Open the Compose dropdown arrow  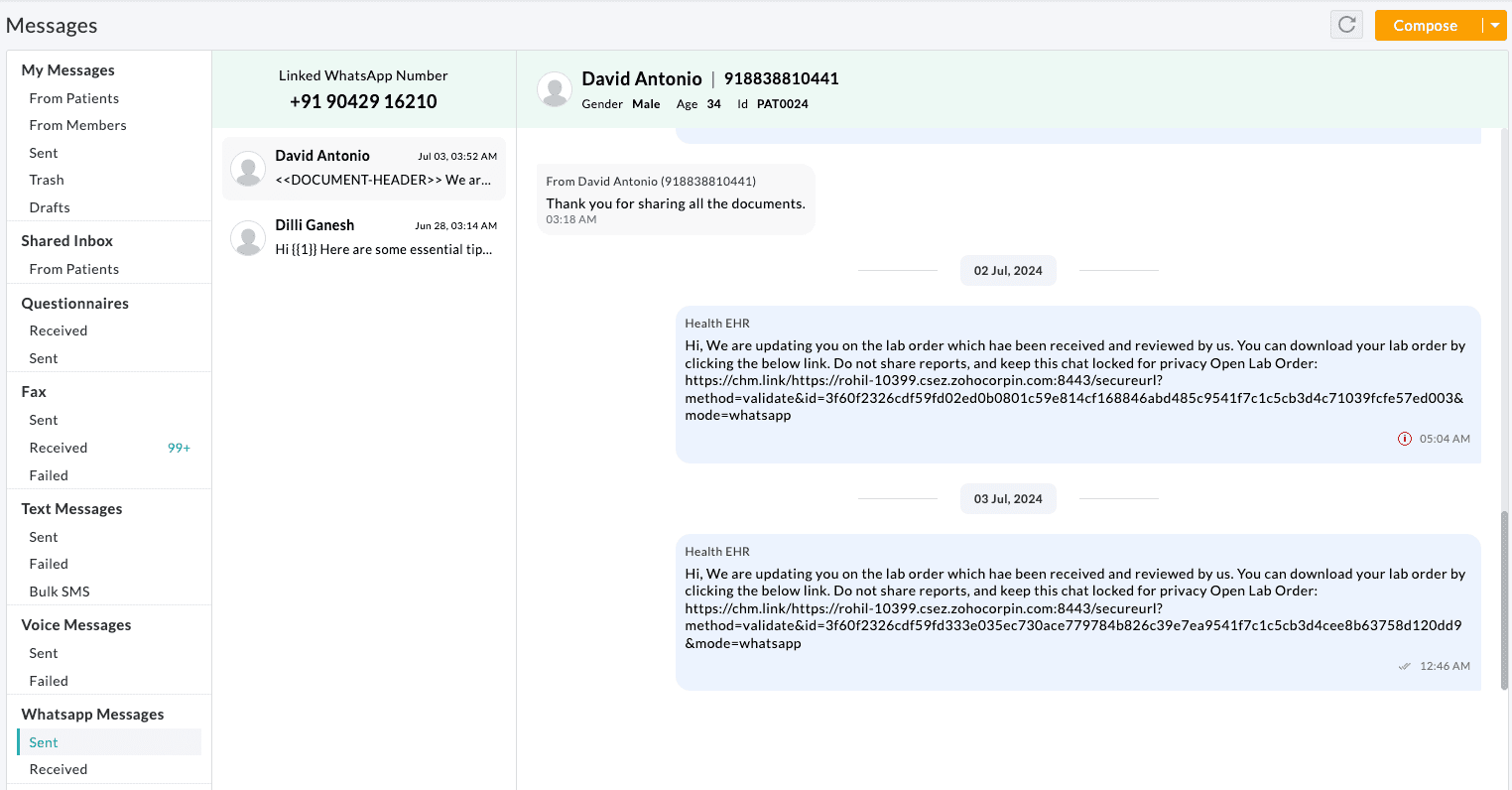[x=1494, y=25]
